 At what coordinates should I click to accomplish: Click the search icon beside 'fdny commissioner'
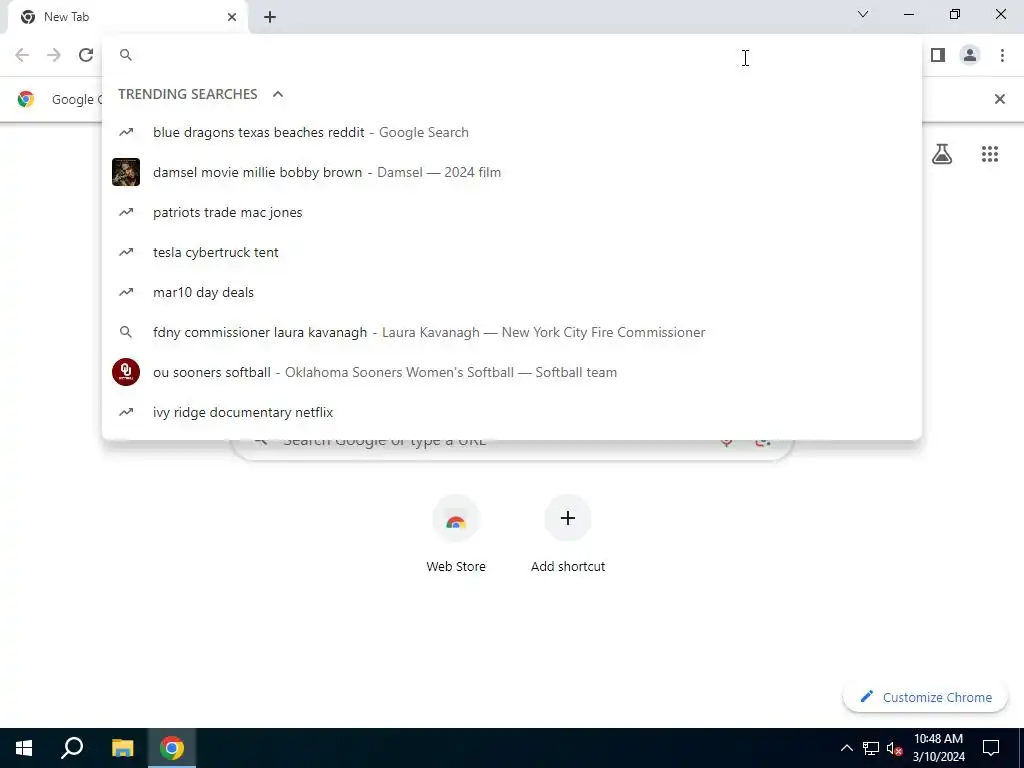126,332
